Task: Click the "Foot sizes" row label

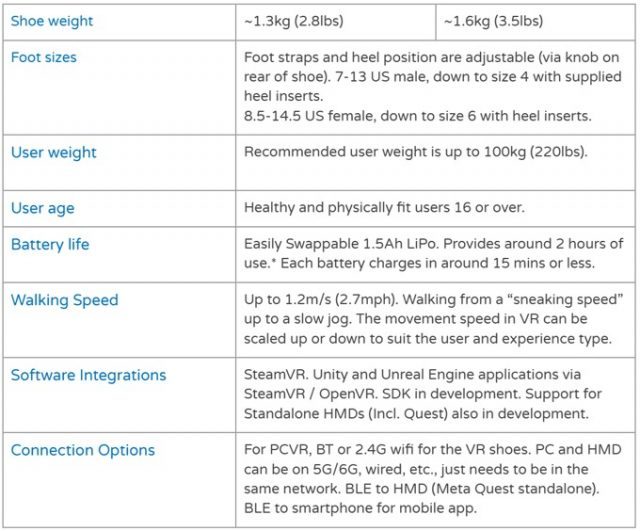Action: (44, 57)
